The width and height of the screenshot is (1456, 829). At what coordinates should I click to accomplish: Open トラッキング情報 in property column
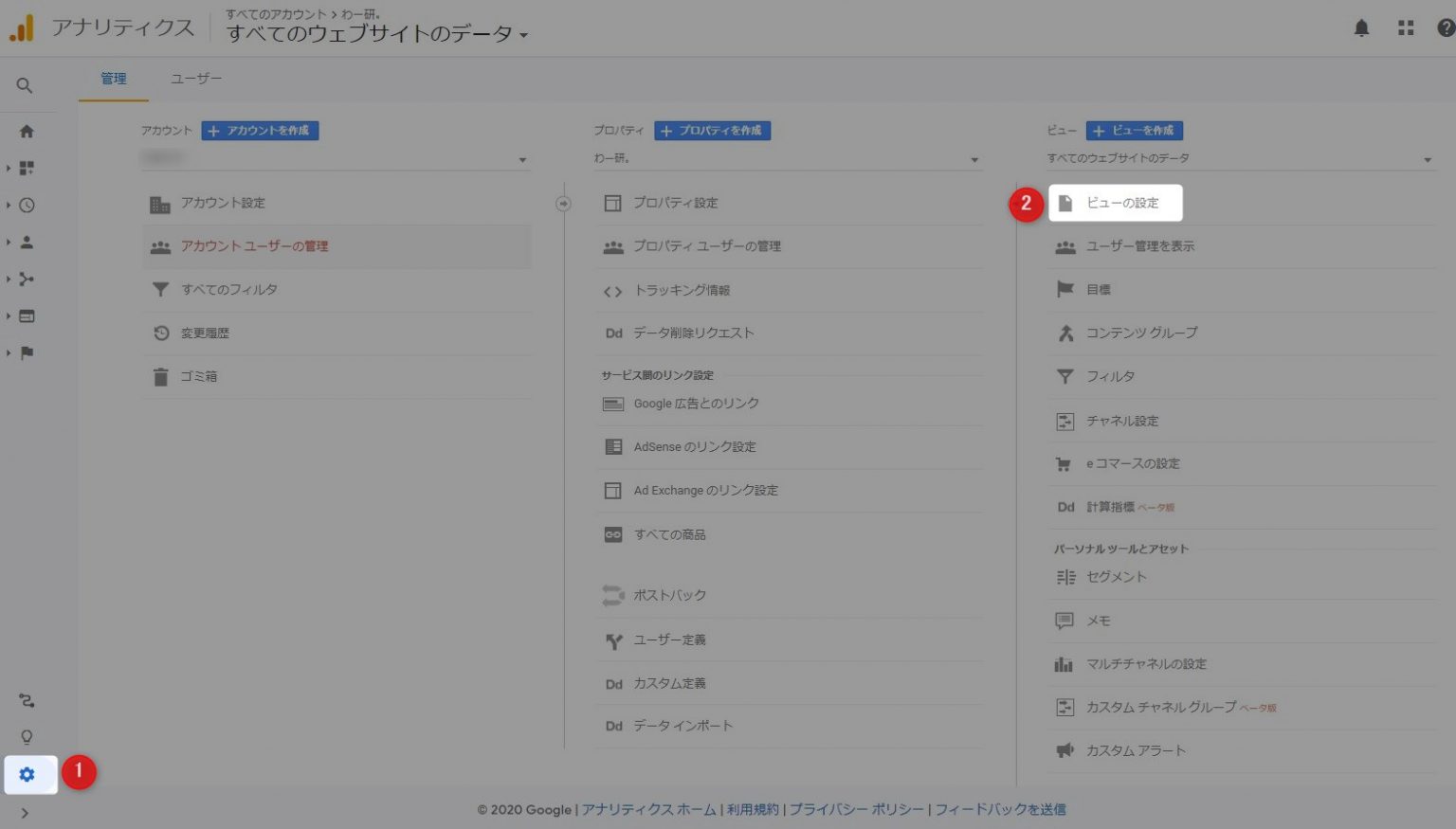pyautogui.click(x=682, y=291)
